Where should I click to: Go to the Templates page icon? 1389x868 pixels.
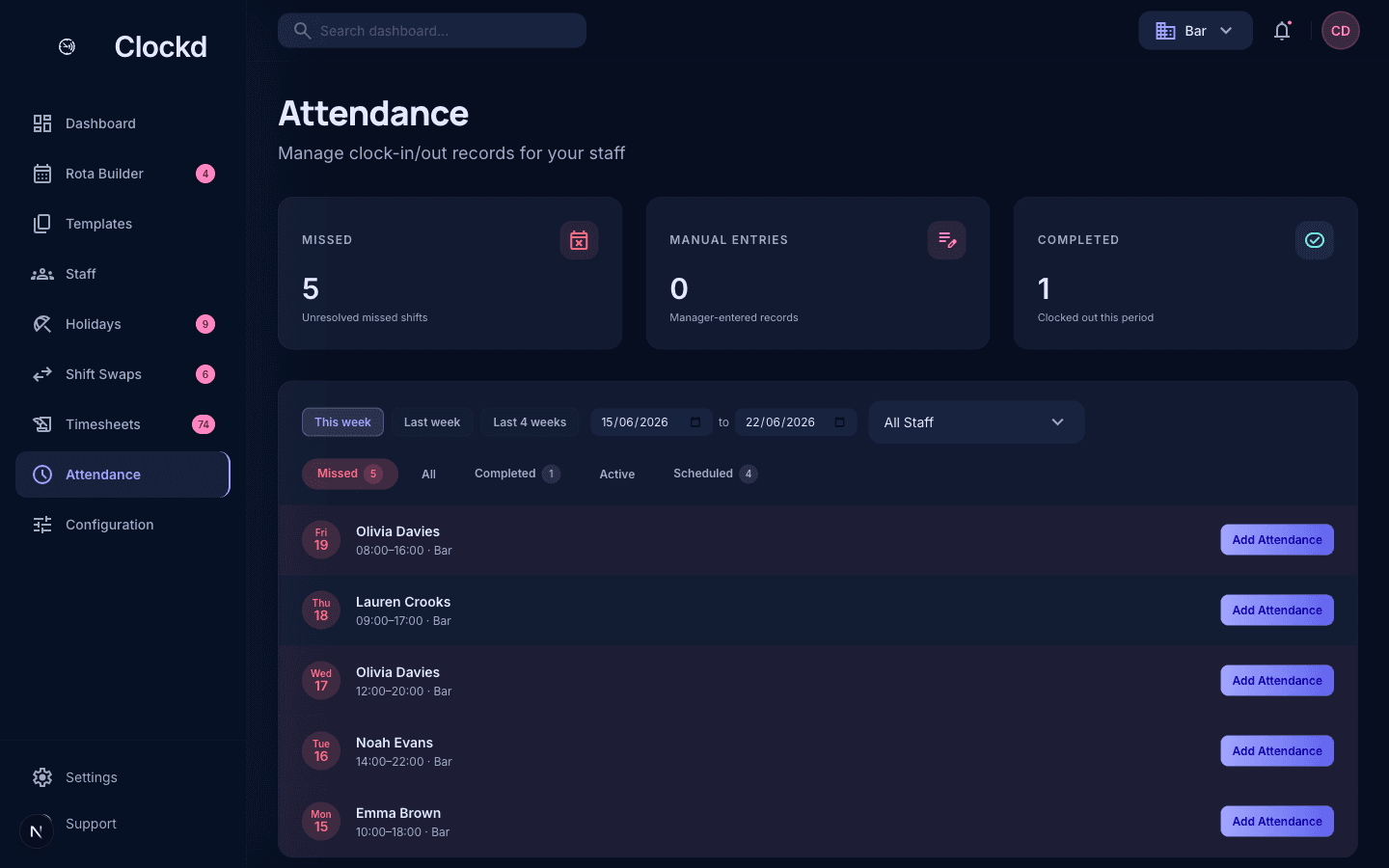tap(42, 224)
